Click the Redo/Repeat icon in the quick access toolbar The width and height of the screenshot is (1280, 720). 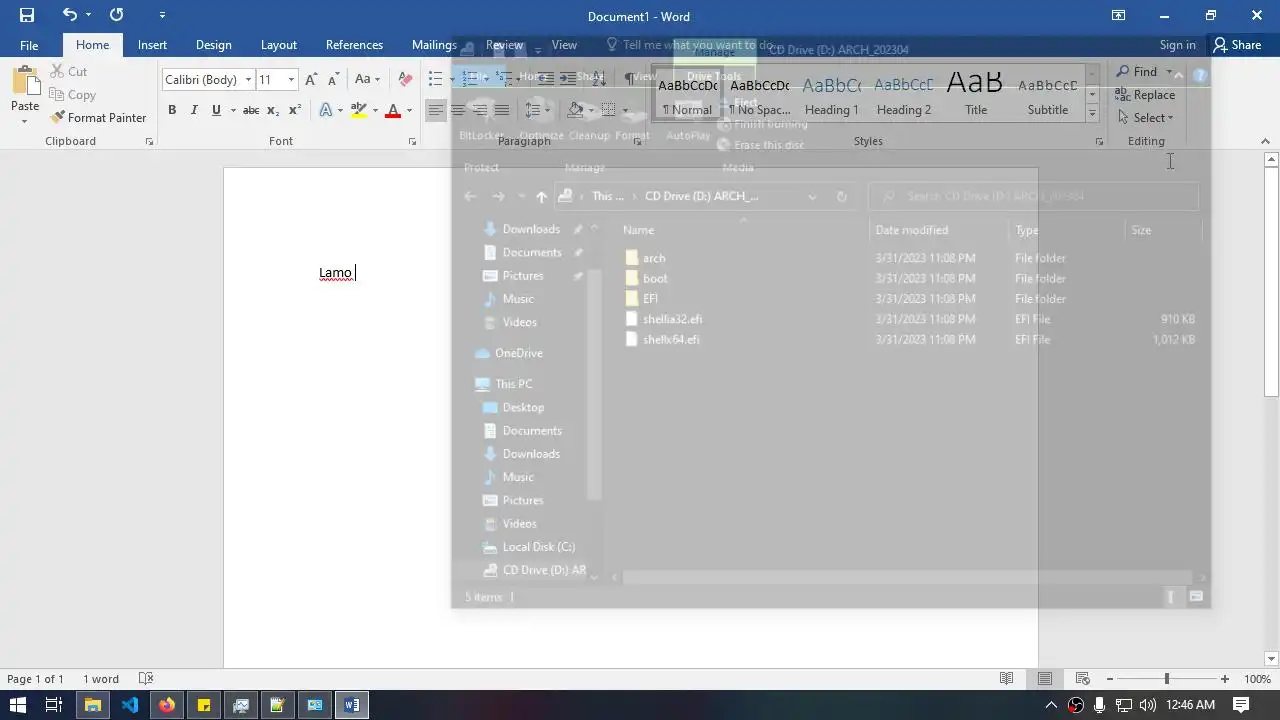point(116,15)
